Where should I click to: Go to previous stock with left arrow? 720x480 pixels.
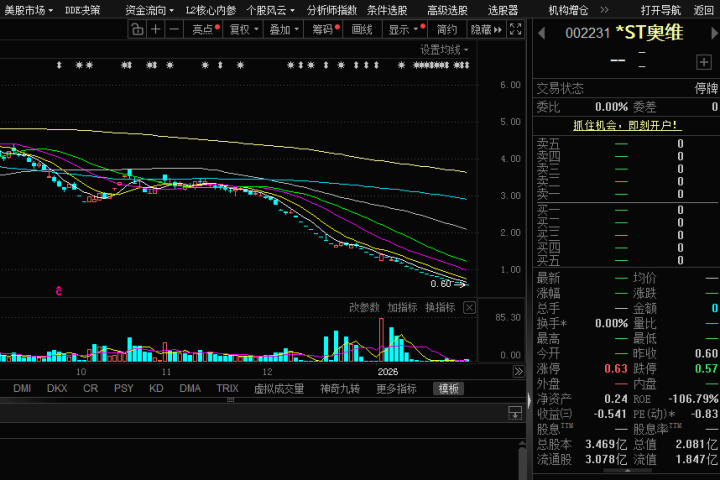(541, 34)
